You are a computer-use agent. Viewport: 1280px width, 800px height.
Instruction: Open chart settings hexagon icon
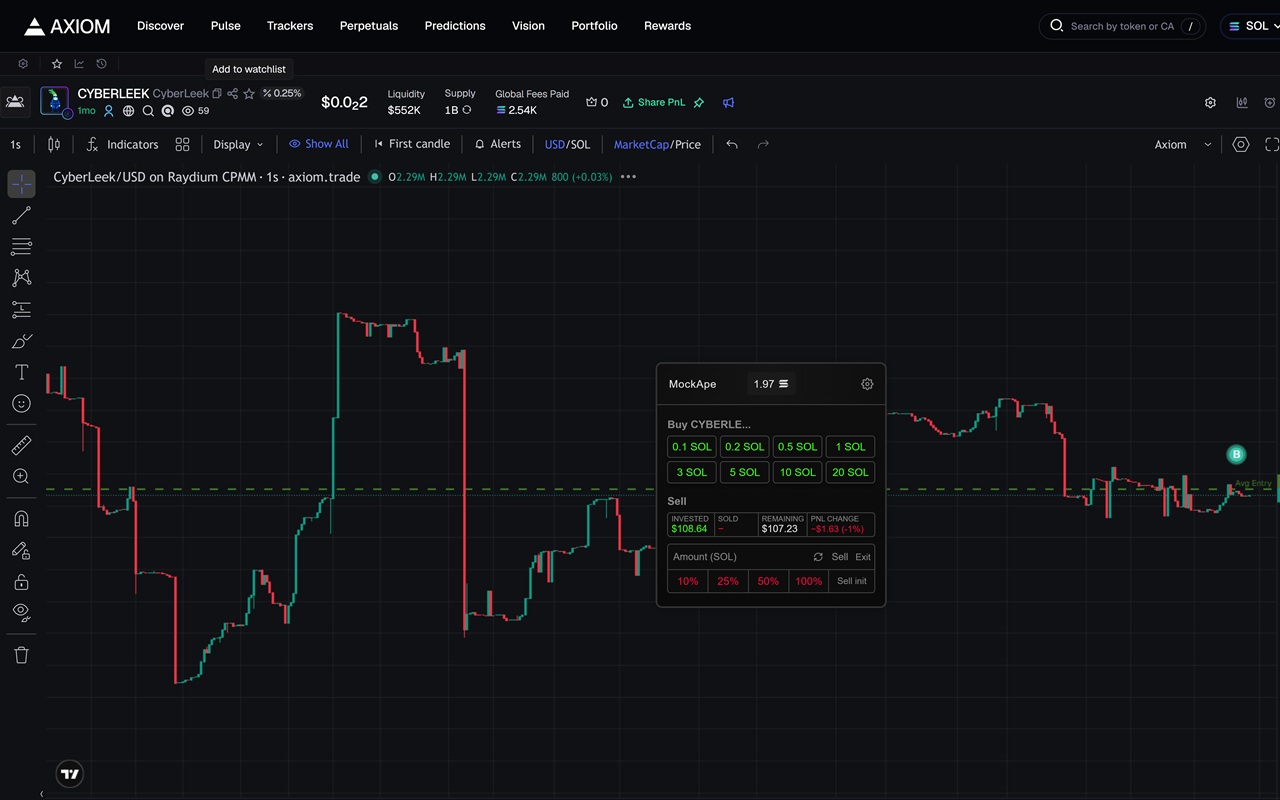click(x=1241, y=144)
